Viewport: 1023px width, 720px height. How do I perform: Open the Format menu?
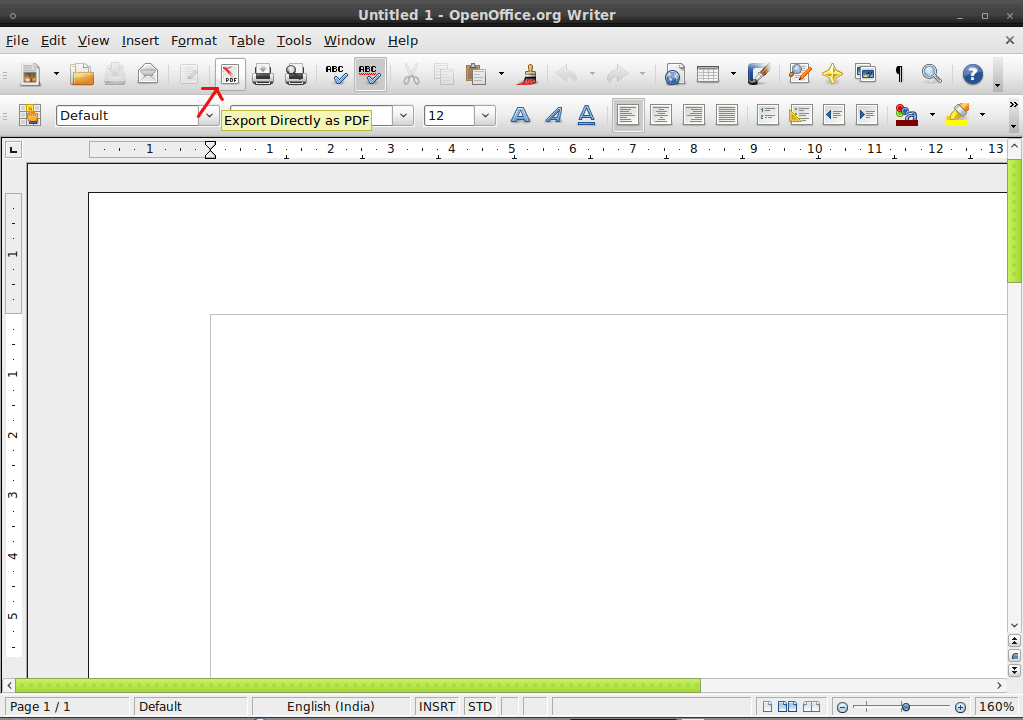tap(193, 40)
